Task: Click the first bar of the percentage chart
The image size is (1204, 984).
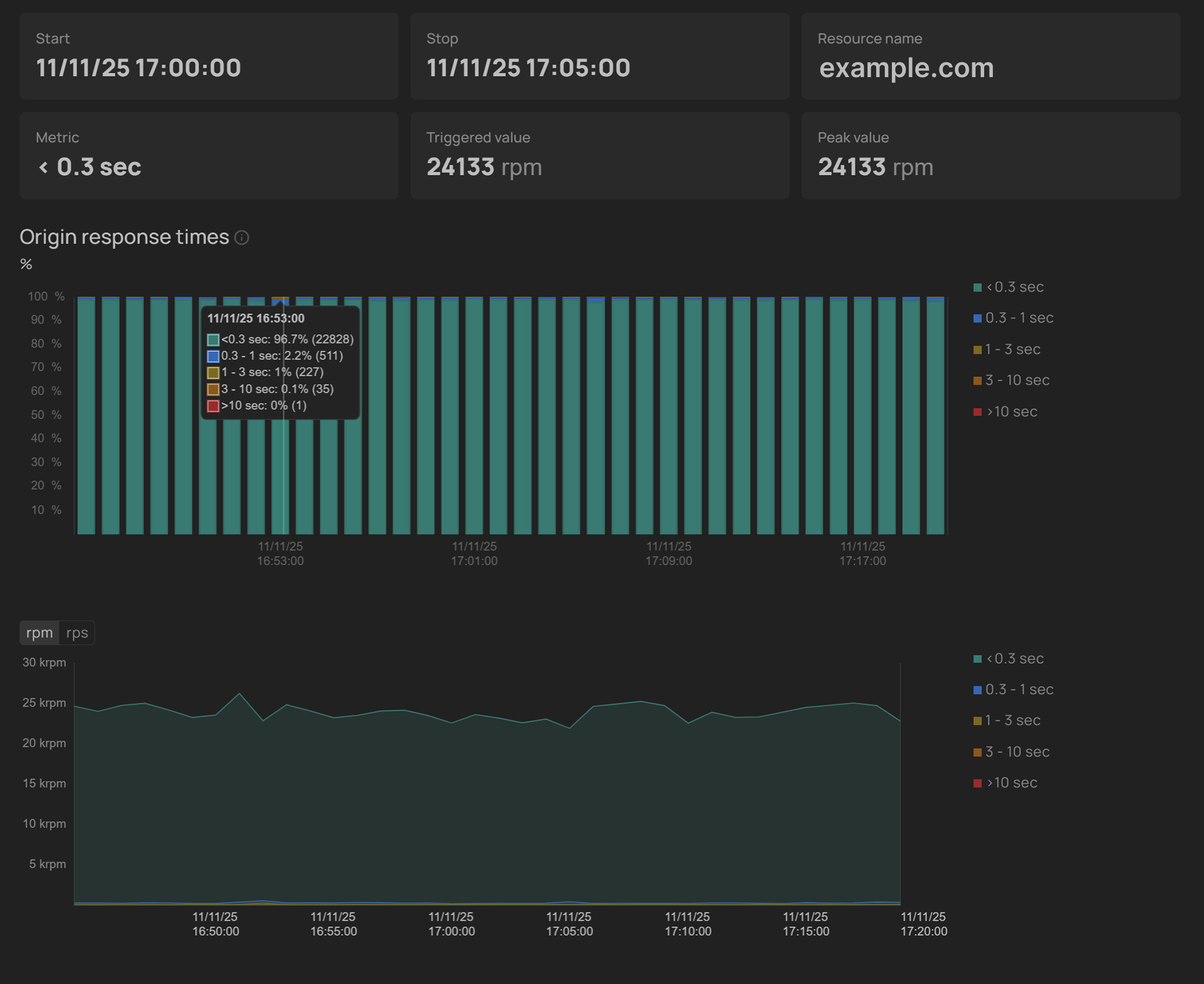Action: point(86,417)
